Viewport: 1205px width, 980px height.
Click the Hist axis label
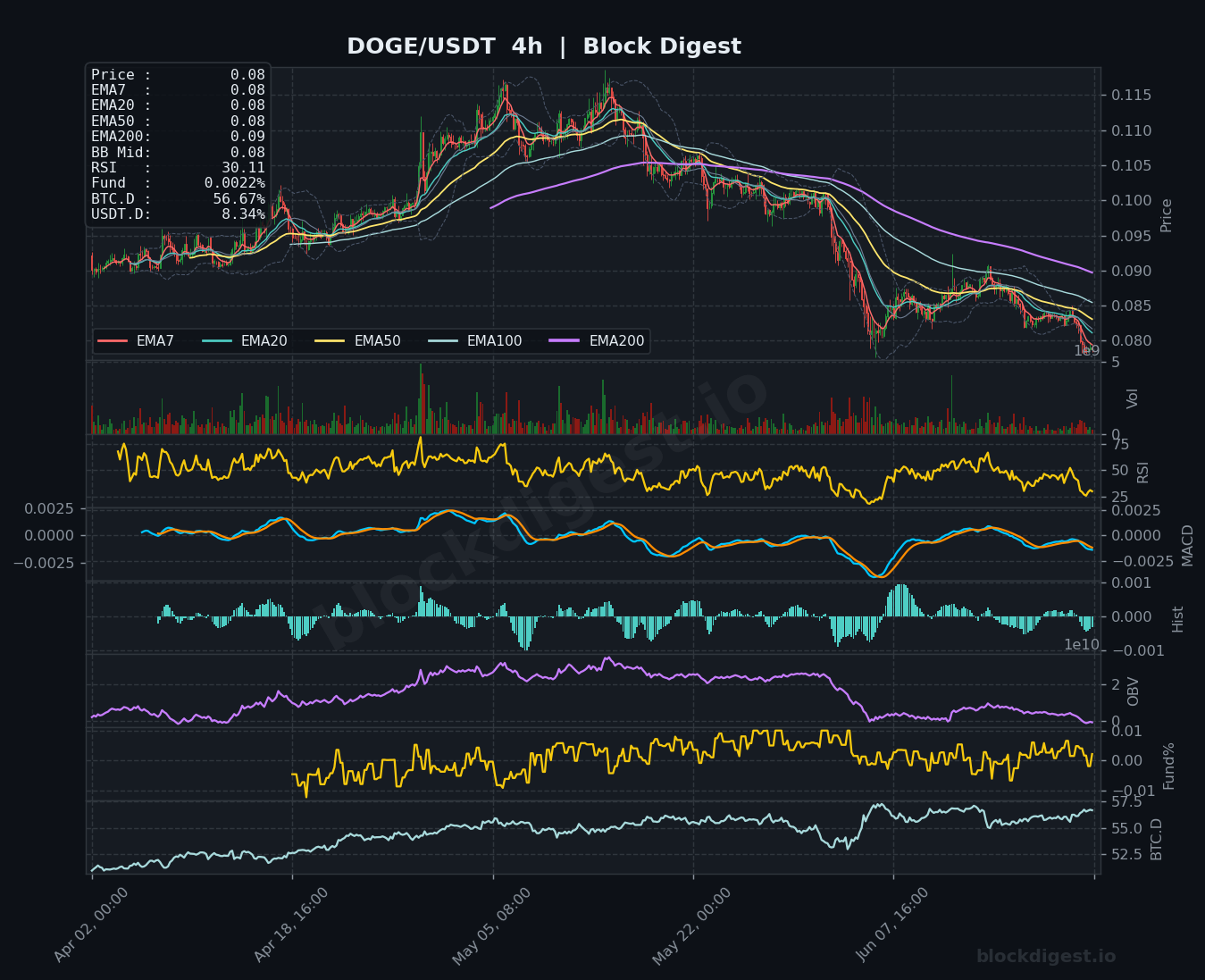1177,619
